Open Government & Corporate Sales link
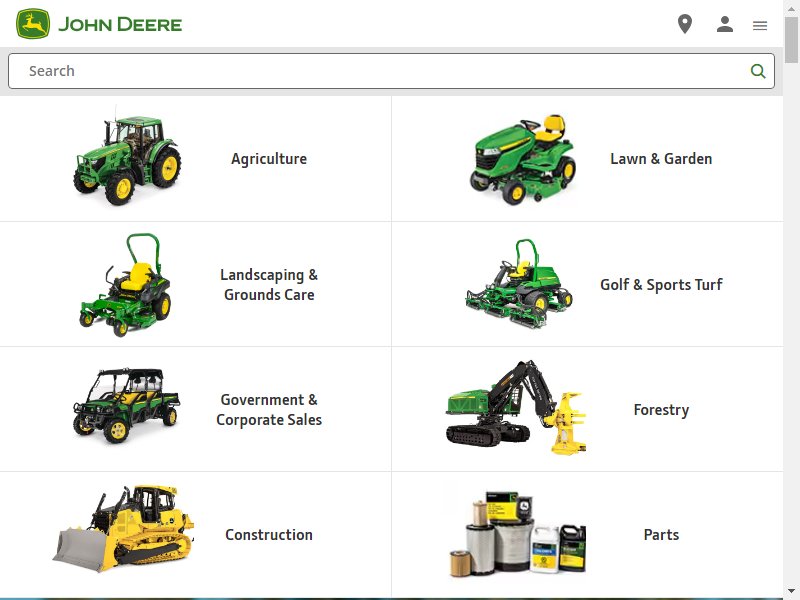The height and width of the screenshot is (600, 800). tap(269, 409)
